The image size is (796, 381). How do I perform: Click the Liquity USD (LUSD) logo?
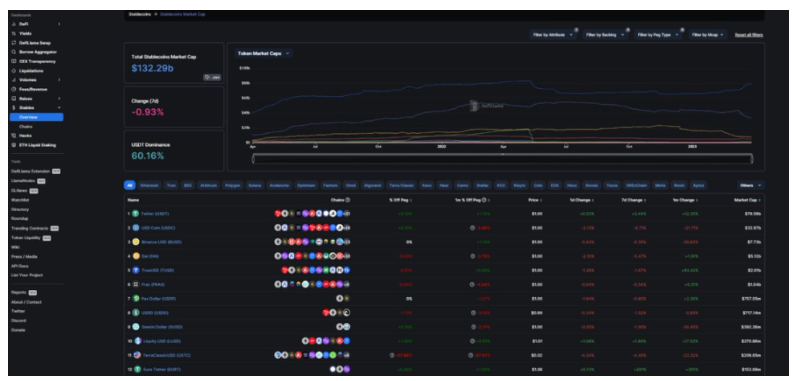point(138,341)
